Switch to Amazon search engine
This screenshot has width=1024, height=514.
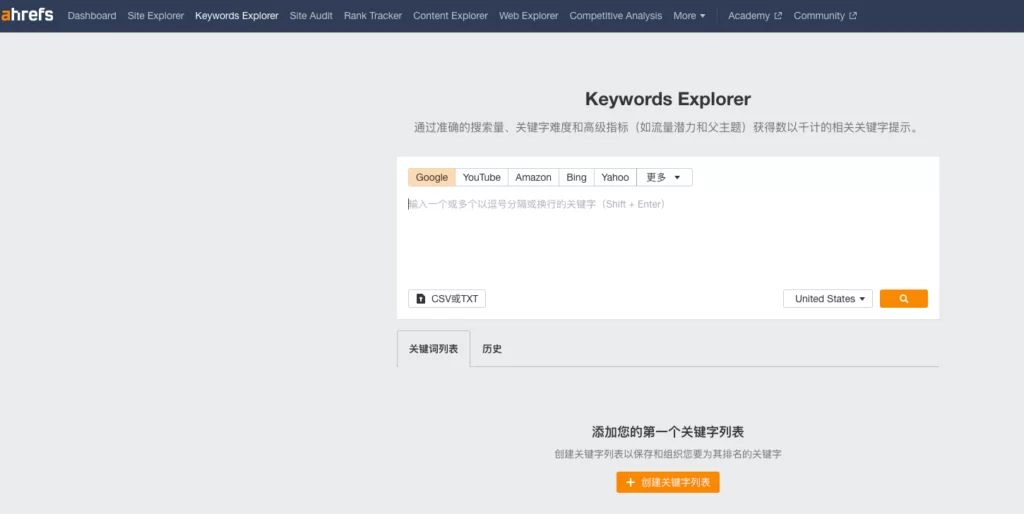533,177
